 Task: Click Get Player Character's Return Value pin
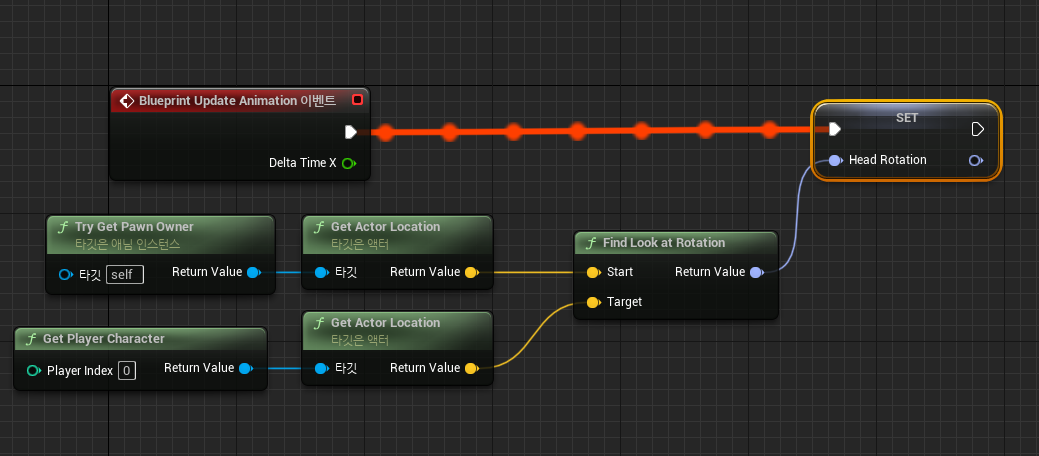(246, 369)
